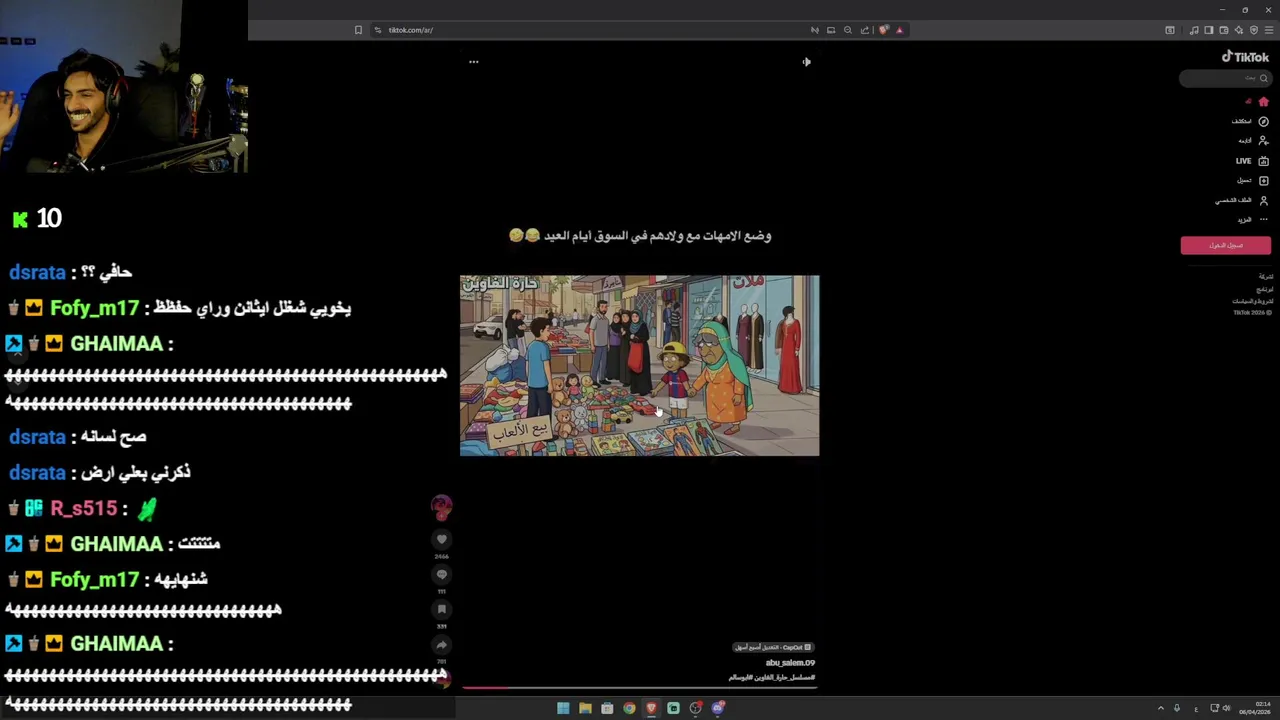1280x720 pixels.
Task: Open the Brave Wallet icon
Action: 1223,30
